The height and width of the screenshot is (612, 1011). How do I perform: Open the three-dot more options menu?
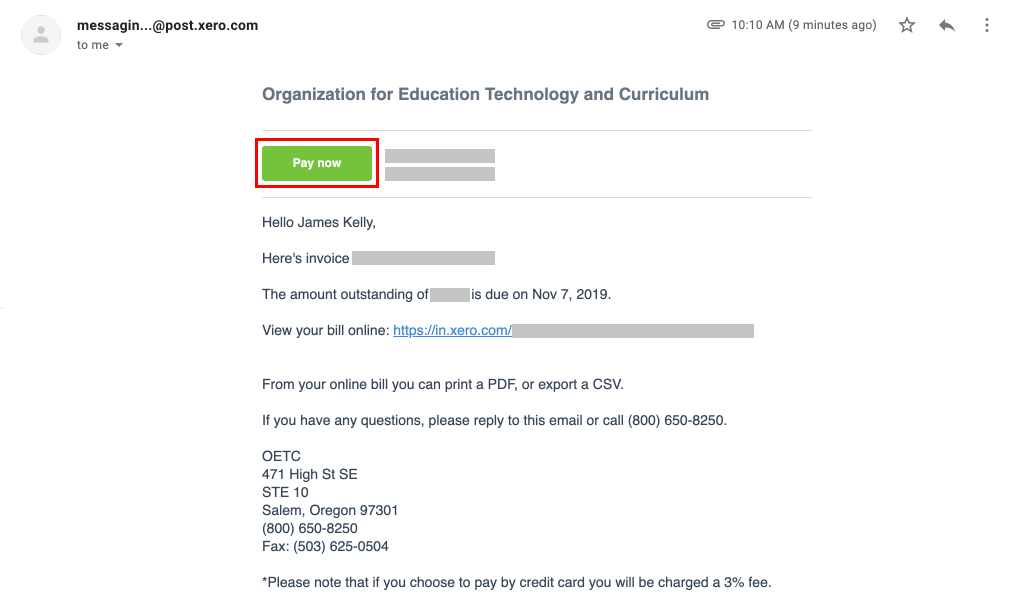coord(986,25)
